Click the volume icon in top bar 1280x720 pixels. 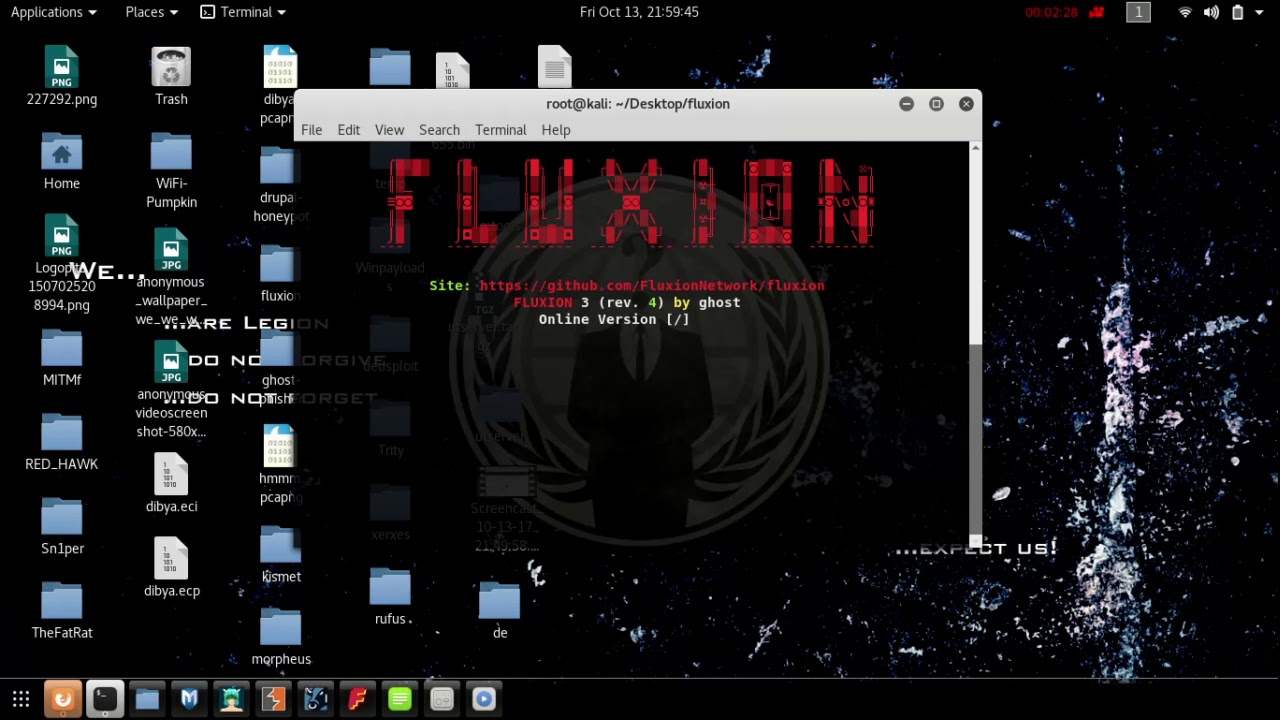pyautogui.click(x=1211, y=12)
